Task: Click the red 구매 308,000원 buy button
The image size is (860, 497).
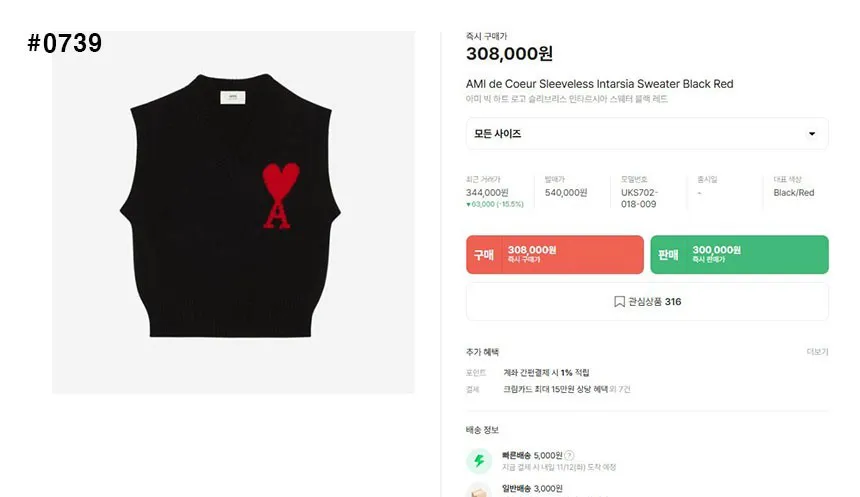Action: point(555,255)
